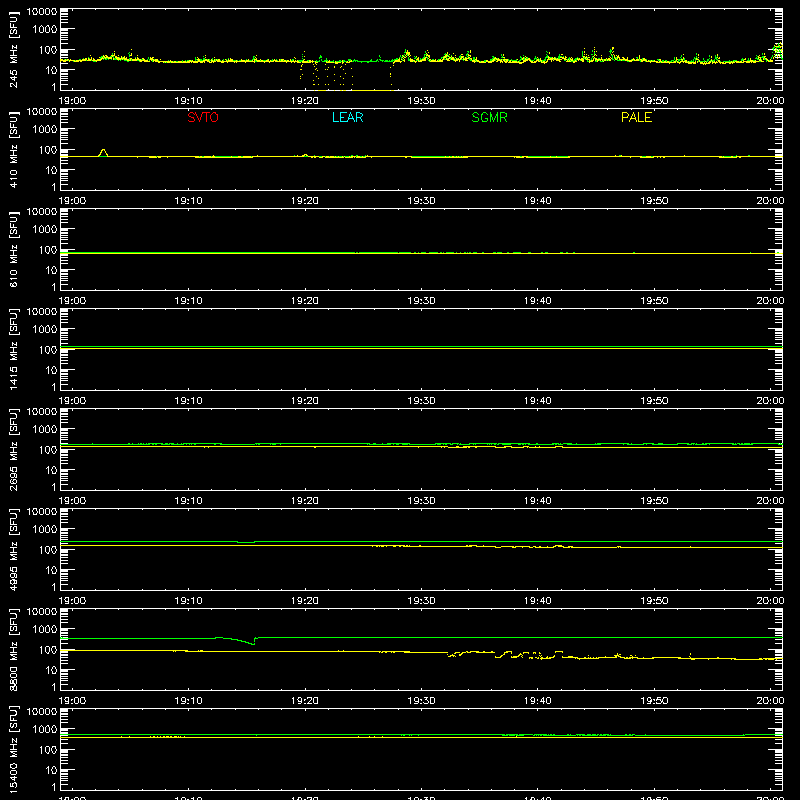
Task: Click the 10 y-axis label of 8800 MHz panel
Action: pyautogui.click(x=51, y=670)
